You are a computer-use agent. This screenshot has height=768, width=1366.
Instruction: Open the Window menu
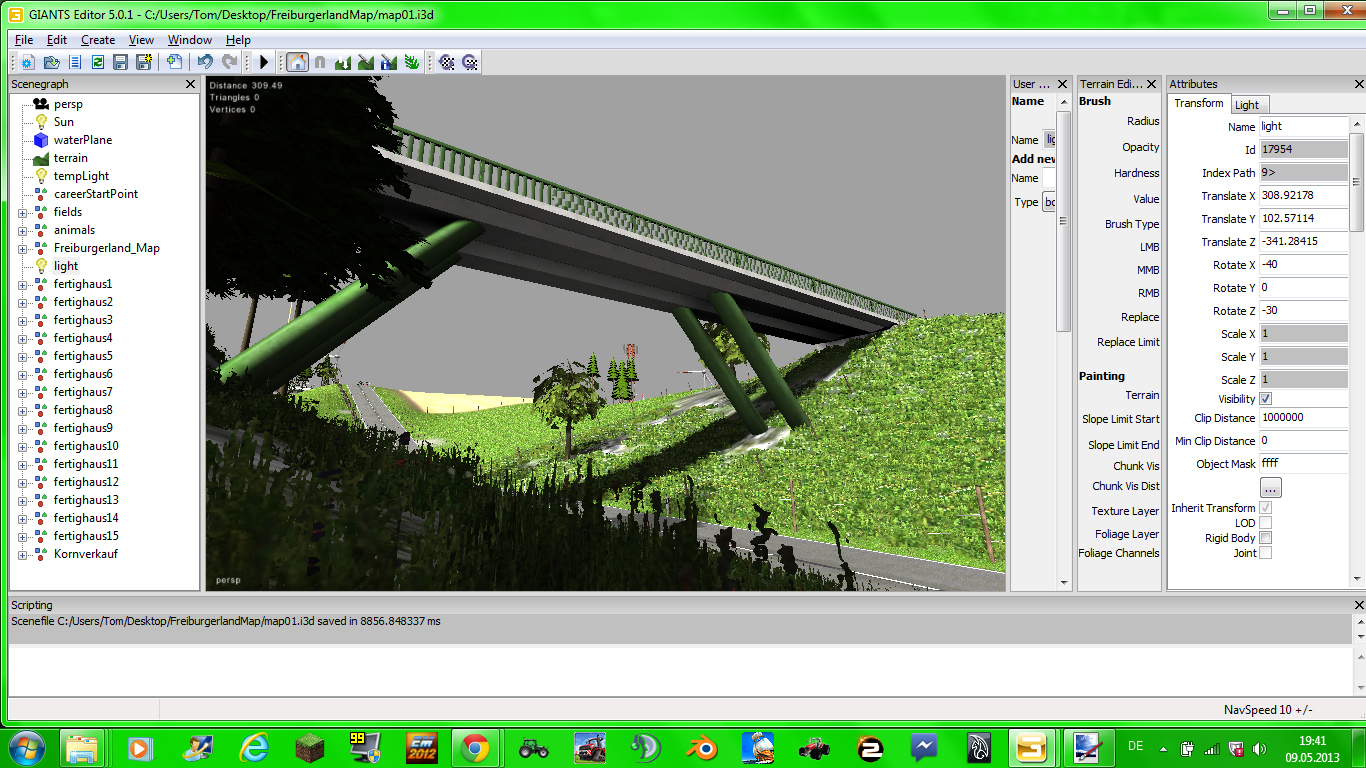coord(190,40)
